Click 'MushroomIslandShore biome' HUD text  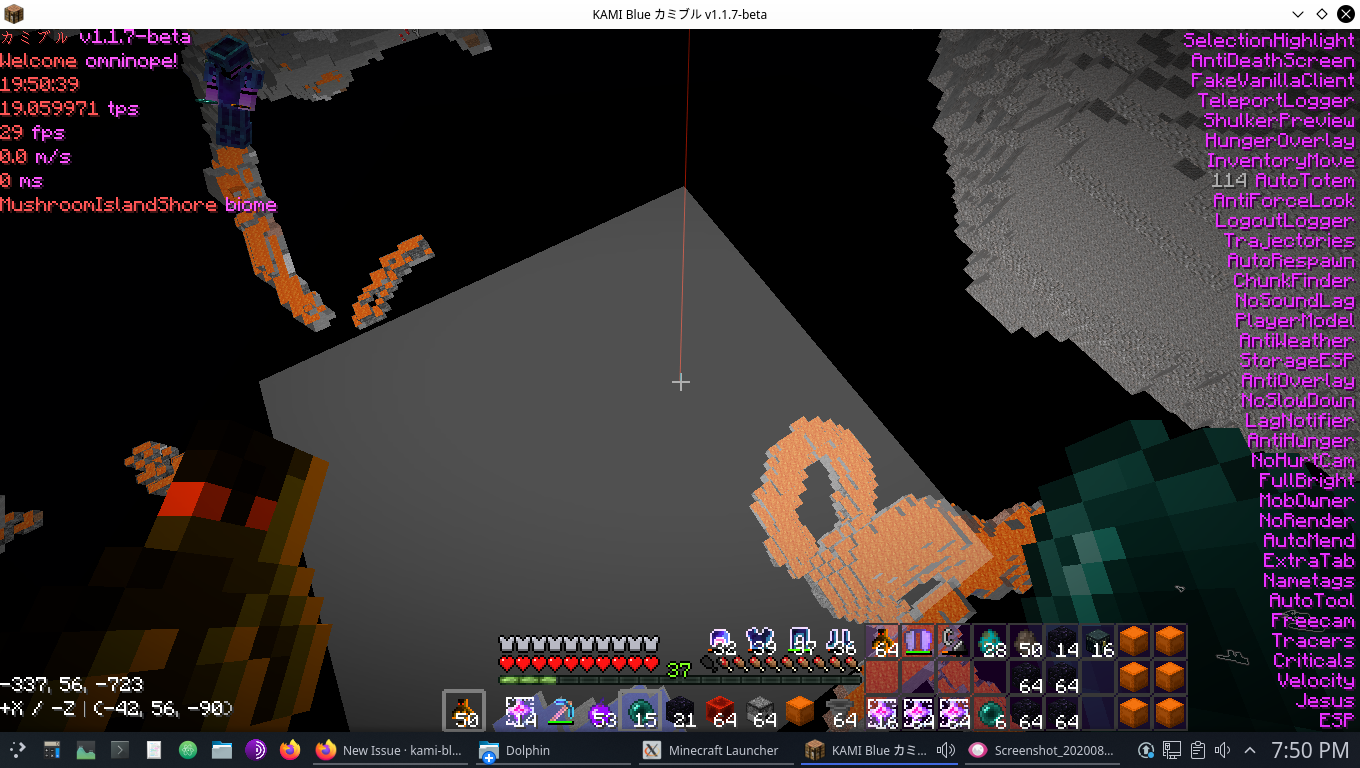click(138, 205)
